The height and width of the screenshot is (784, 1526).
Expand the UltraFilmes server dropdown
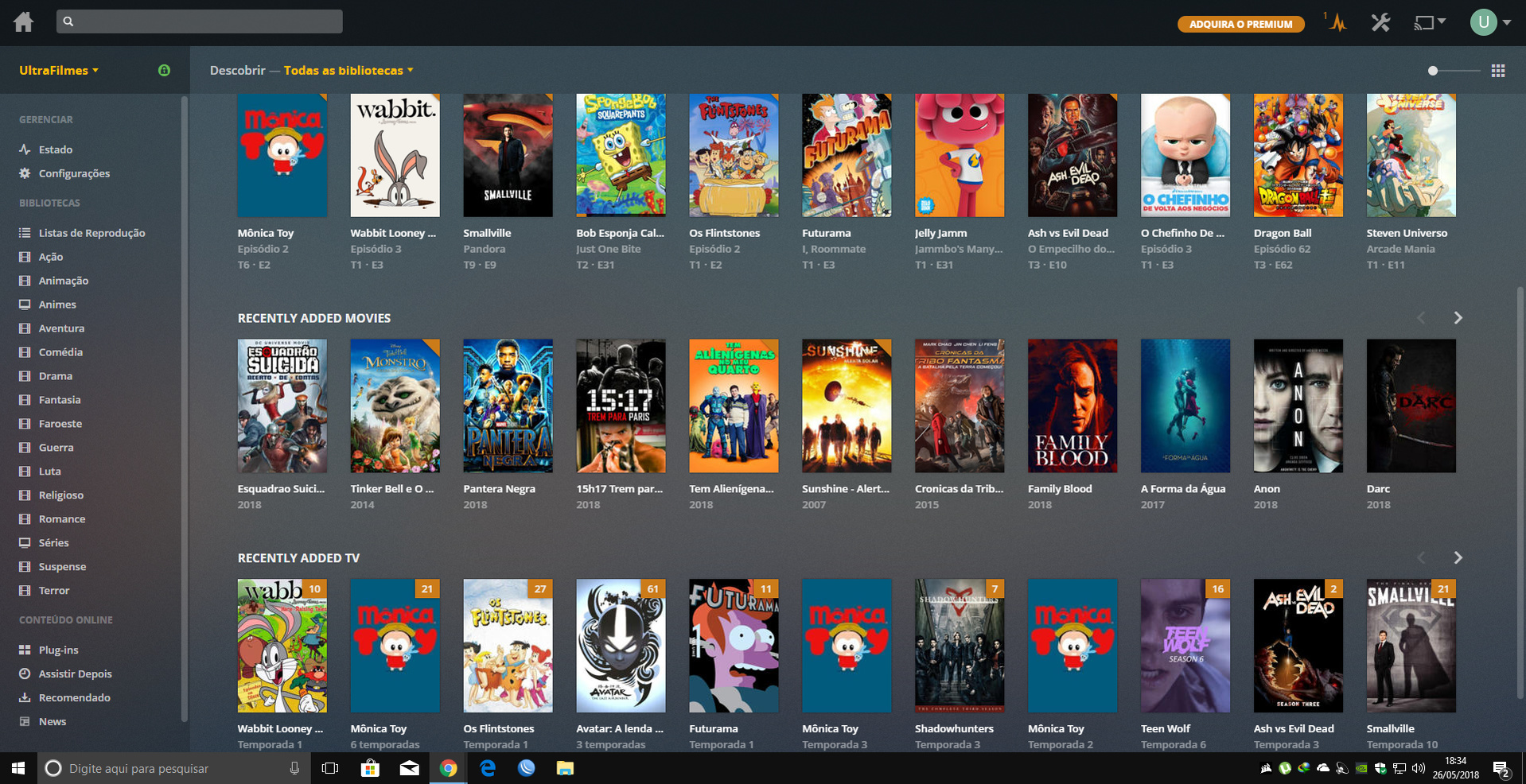[x=59, y=70]
